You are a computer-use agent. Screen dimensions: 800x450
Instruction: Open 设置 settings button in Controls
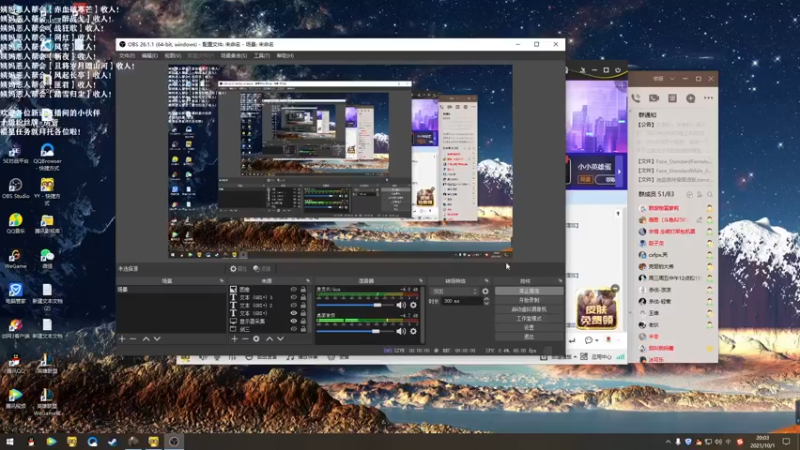529,328
